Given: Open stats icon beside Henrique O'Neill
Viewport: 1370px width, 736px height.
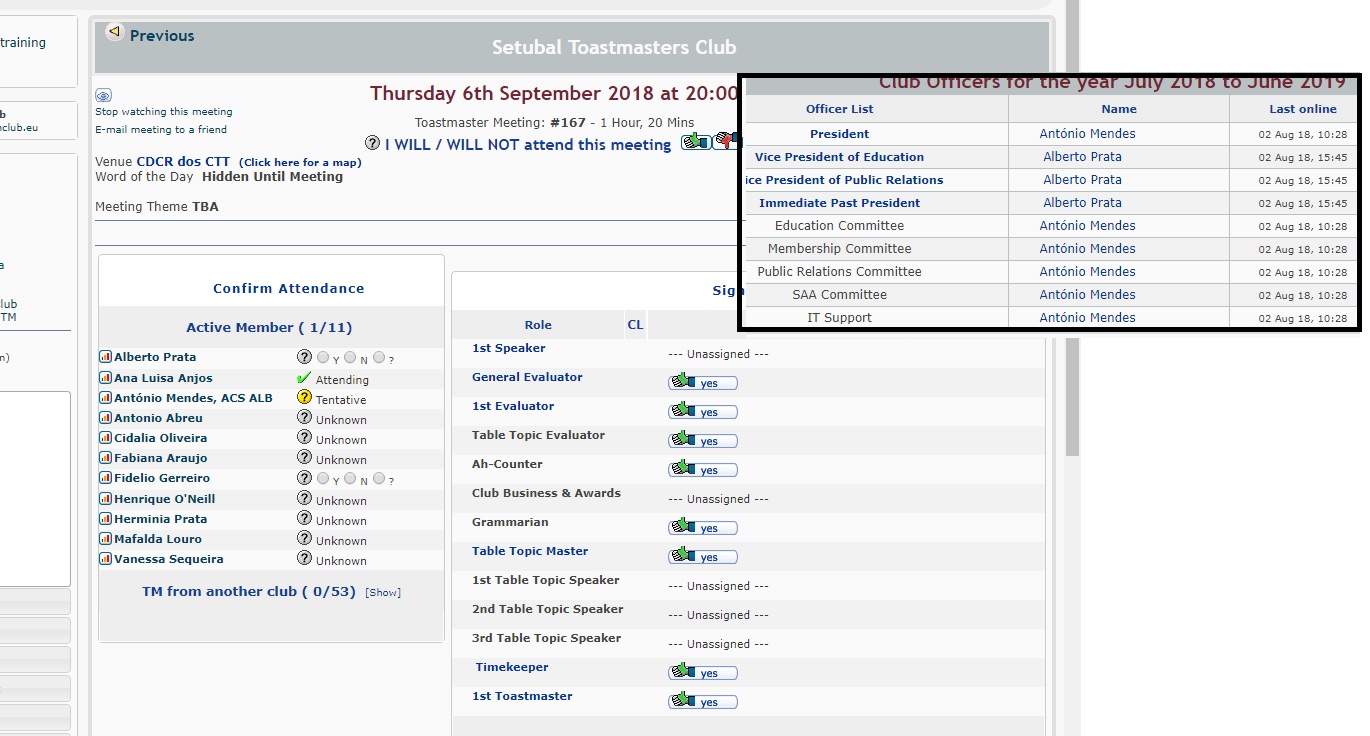Looking at the screenshot, I should tap(105, 499).
